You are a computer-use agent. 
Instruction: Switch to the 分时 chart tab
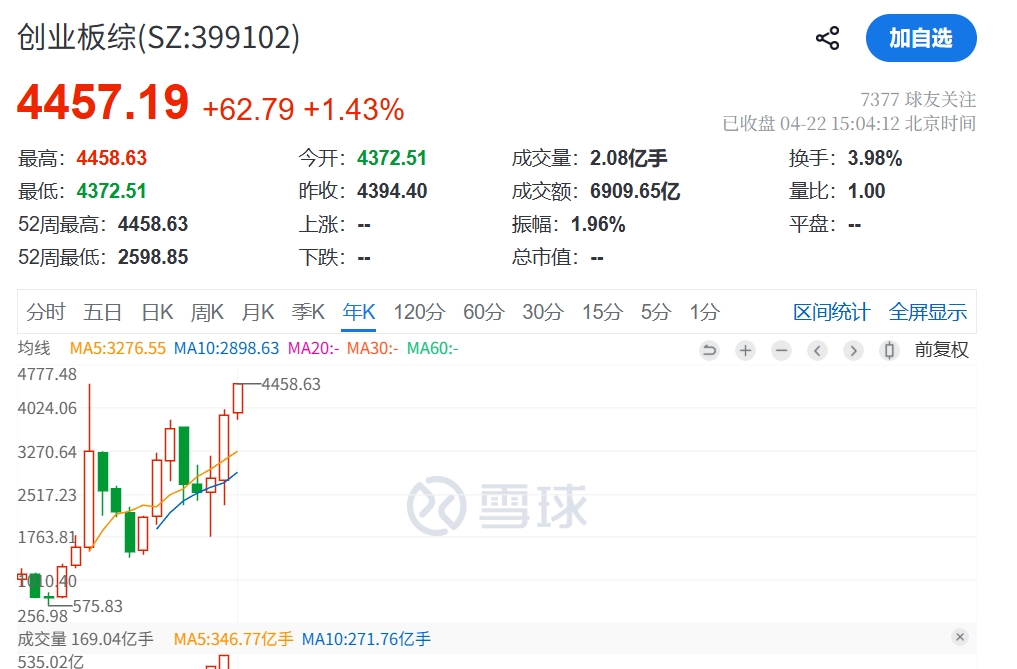(45, 312)
